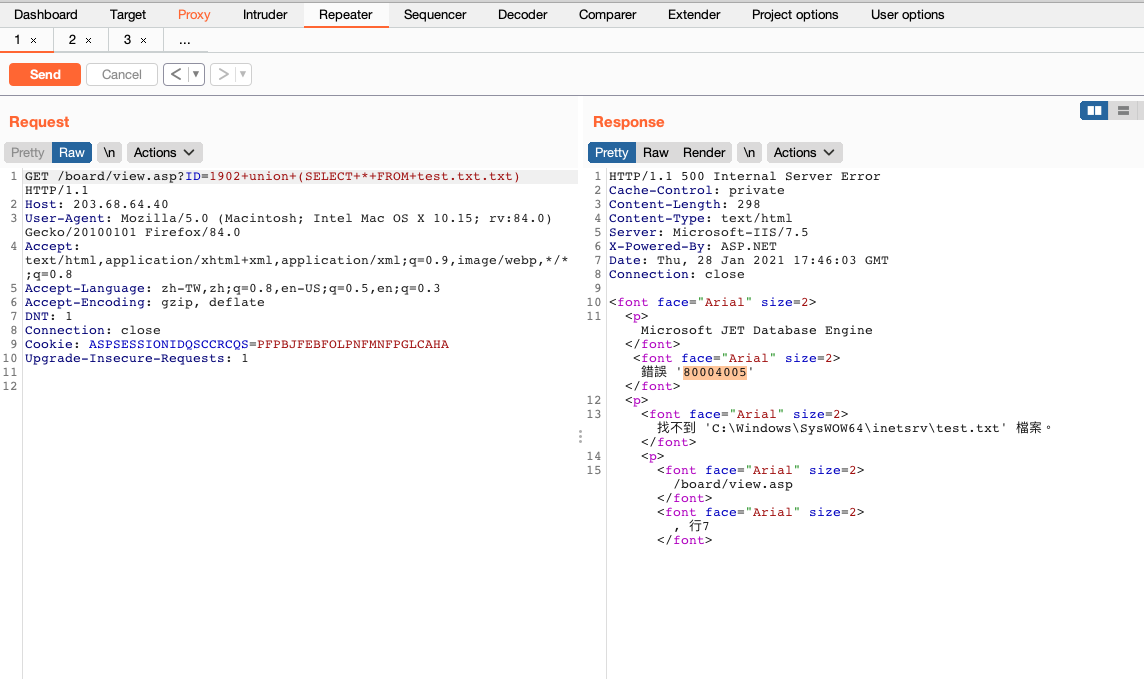This screenshot has width=1144, height=679.
Task: Go back to previous request in history
Action: click(176, 74)
